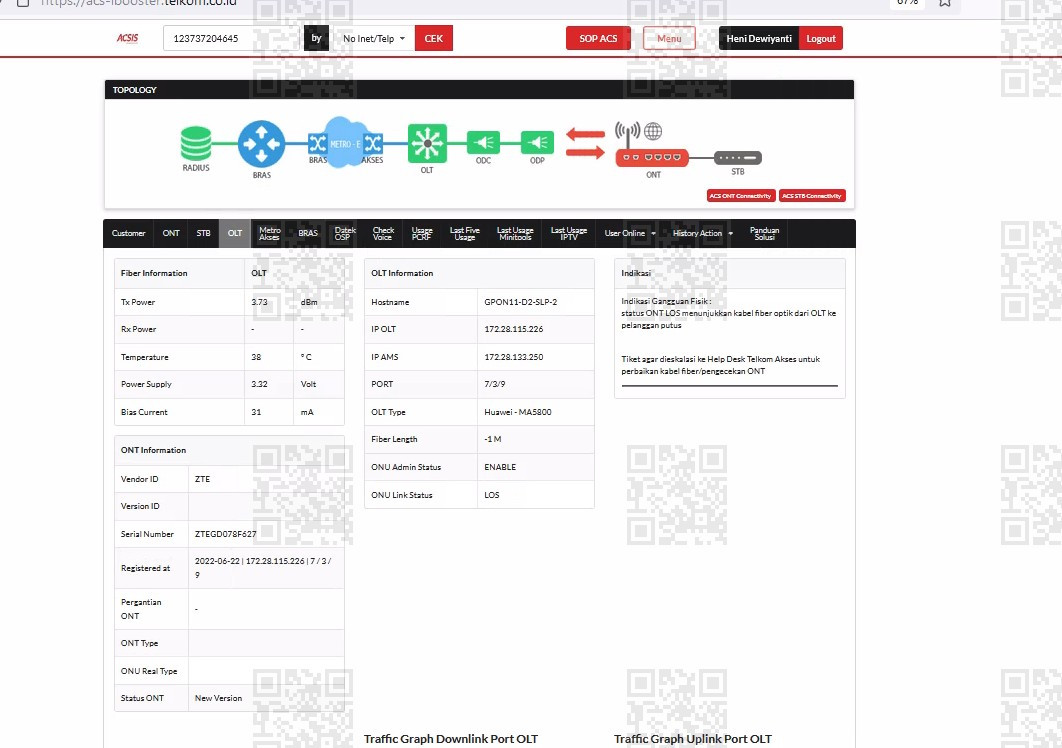The height and width of the screenshot is (748, 1062).
Task: Click the Heni Dewiyanti user button
Action: click(759, 39)
